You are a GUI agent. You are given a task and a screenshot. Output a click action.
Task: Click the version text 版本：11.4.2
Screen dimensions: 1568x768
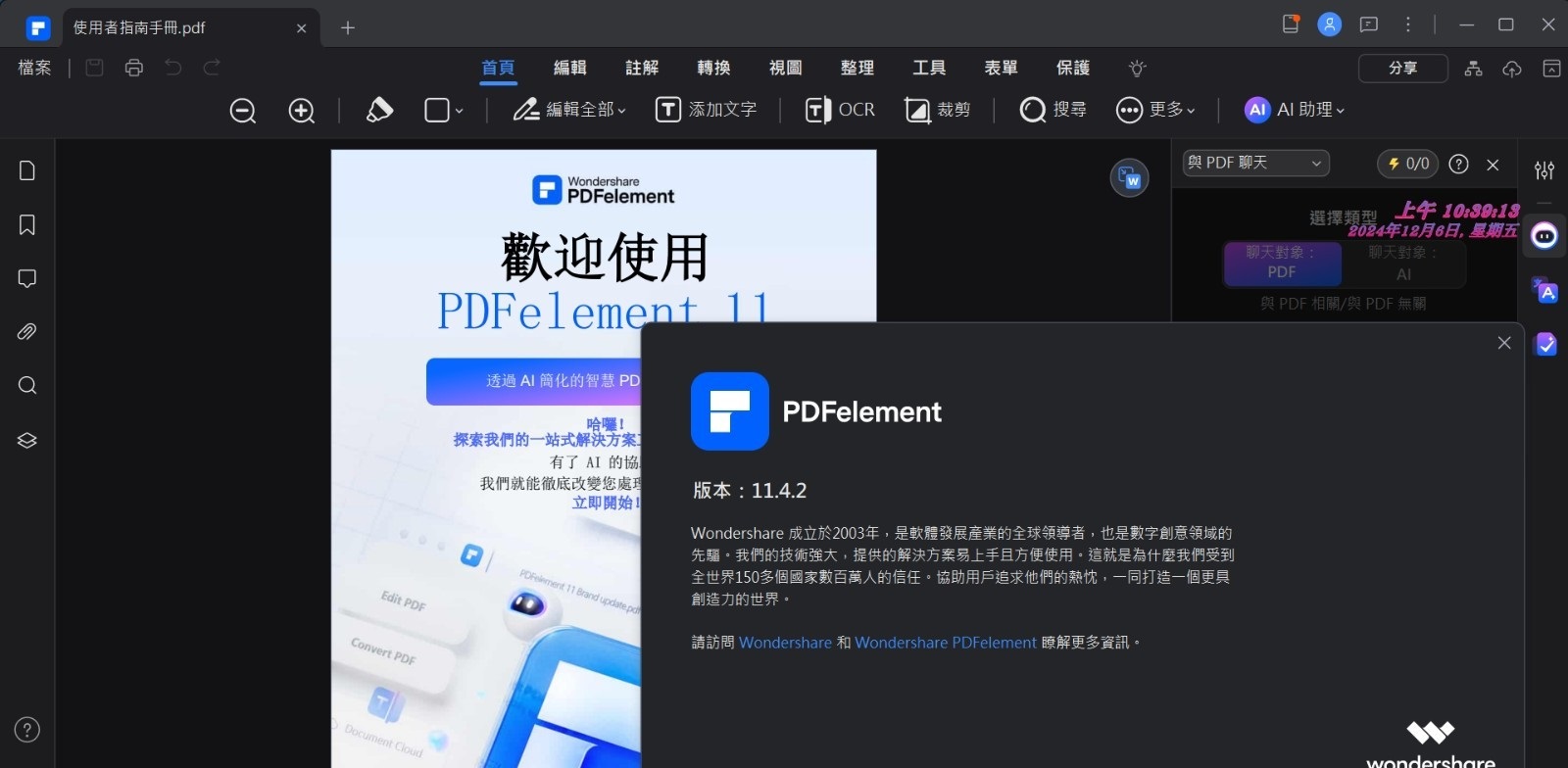click(x=750, y=491)
